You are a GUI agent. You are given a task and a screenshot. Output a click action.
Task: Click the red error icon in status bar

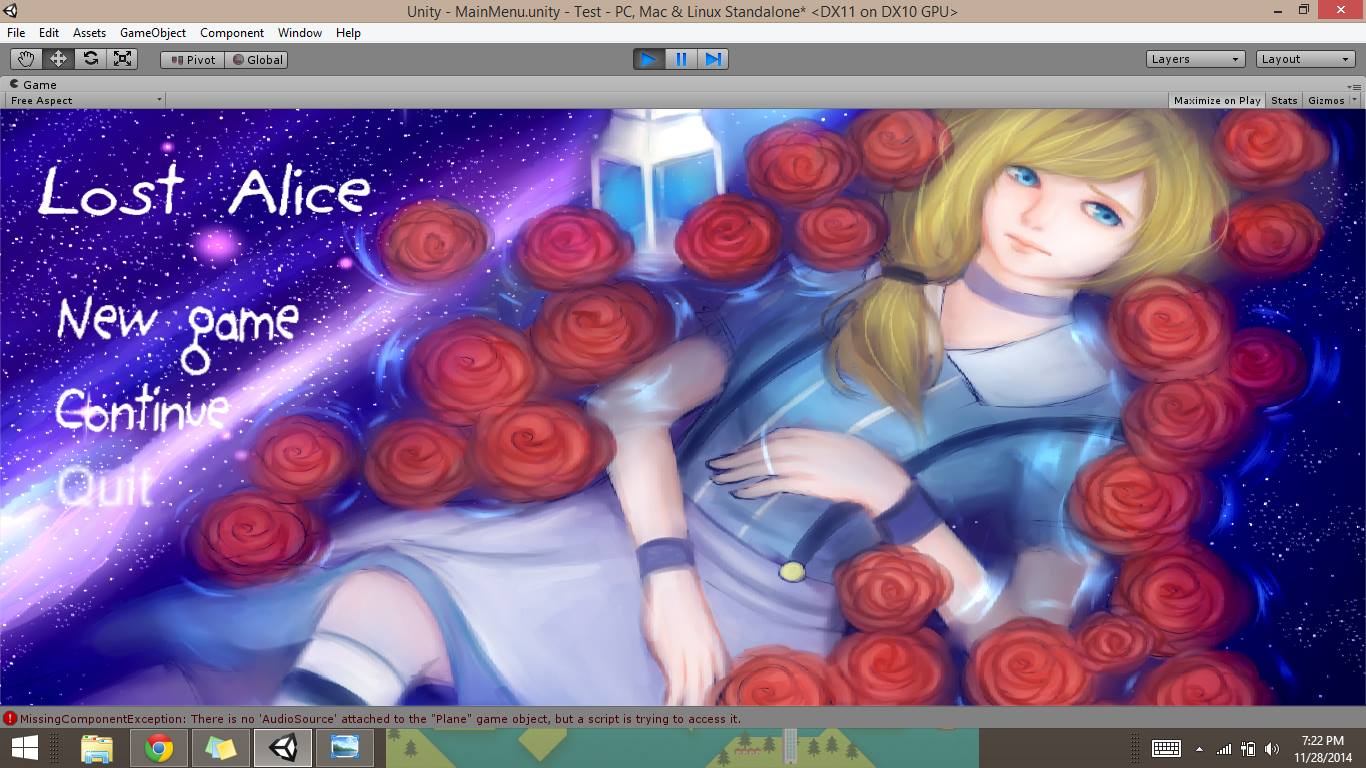pyautogui.click(x=10, y=719)
